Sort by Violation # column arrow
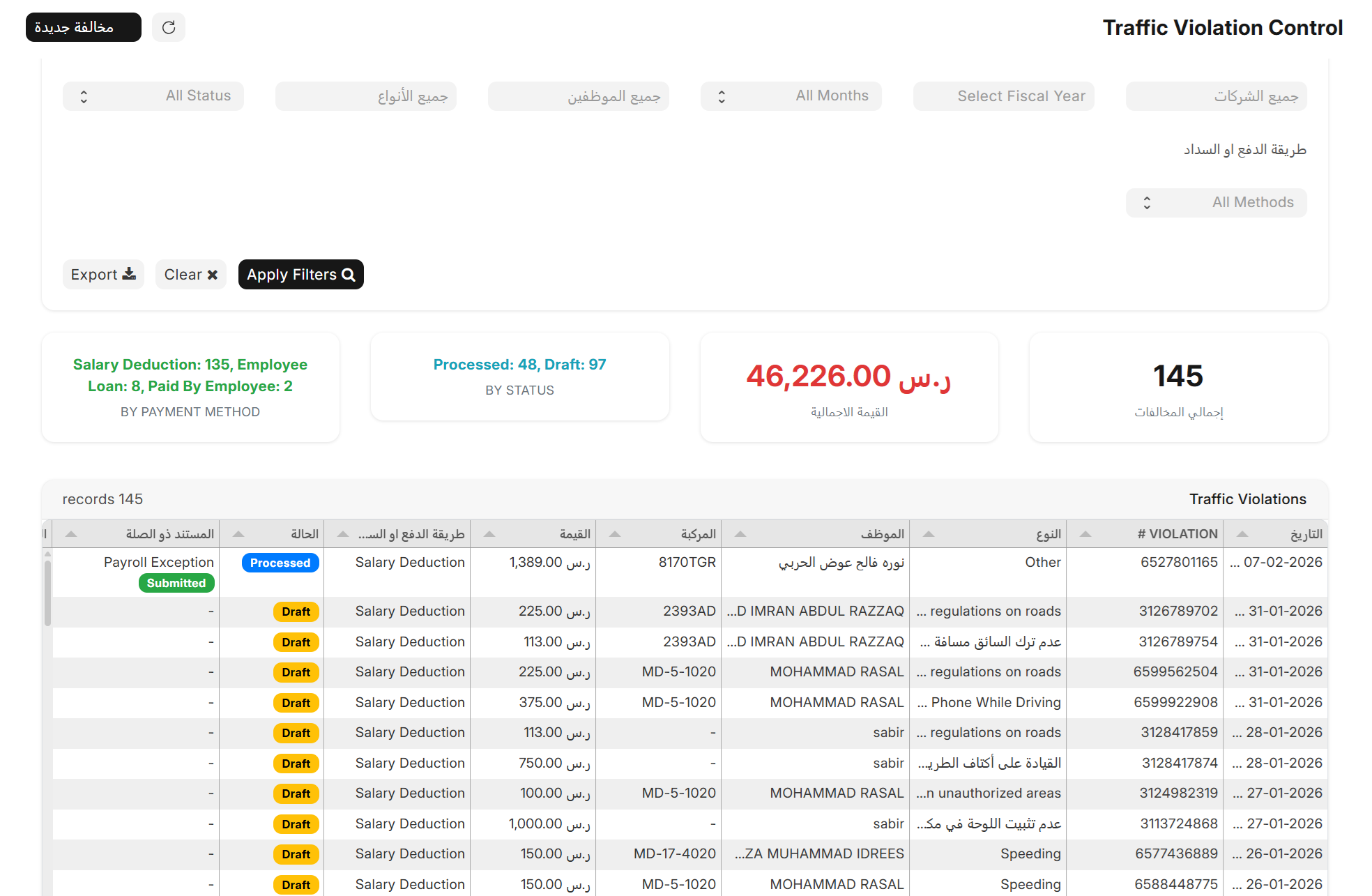Screen dimensions: 1372x896 click(1085, 534)
